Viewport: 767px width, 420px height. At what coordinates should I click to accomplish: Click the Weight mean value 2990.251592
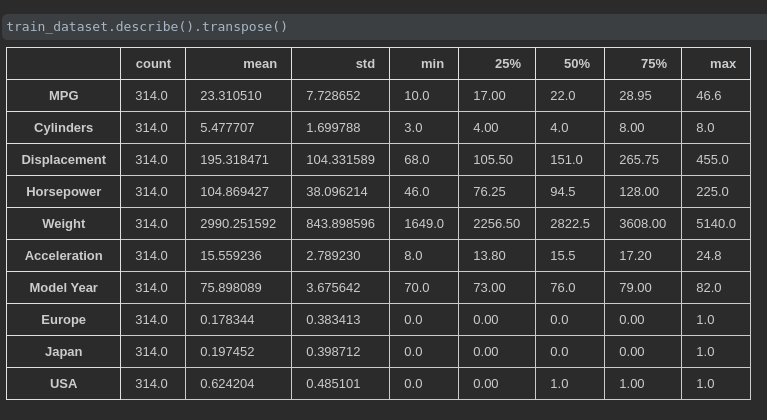click(x=238, y=224)
